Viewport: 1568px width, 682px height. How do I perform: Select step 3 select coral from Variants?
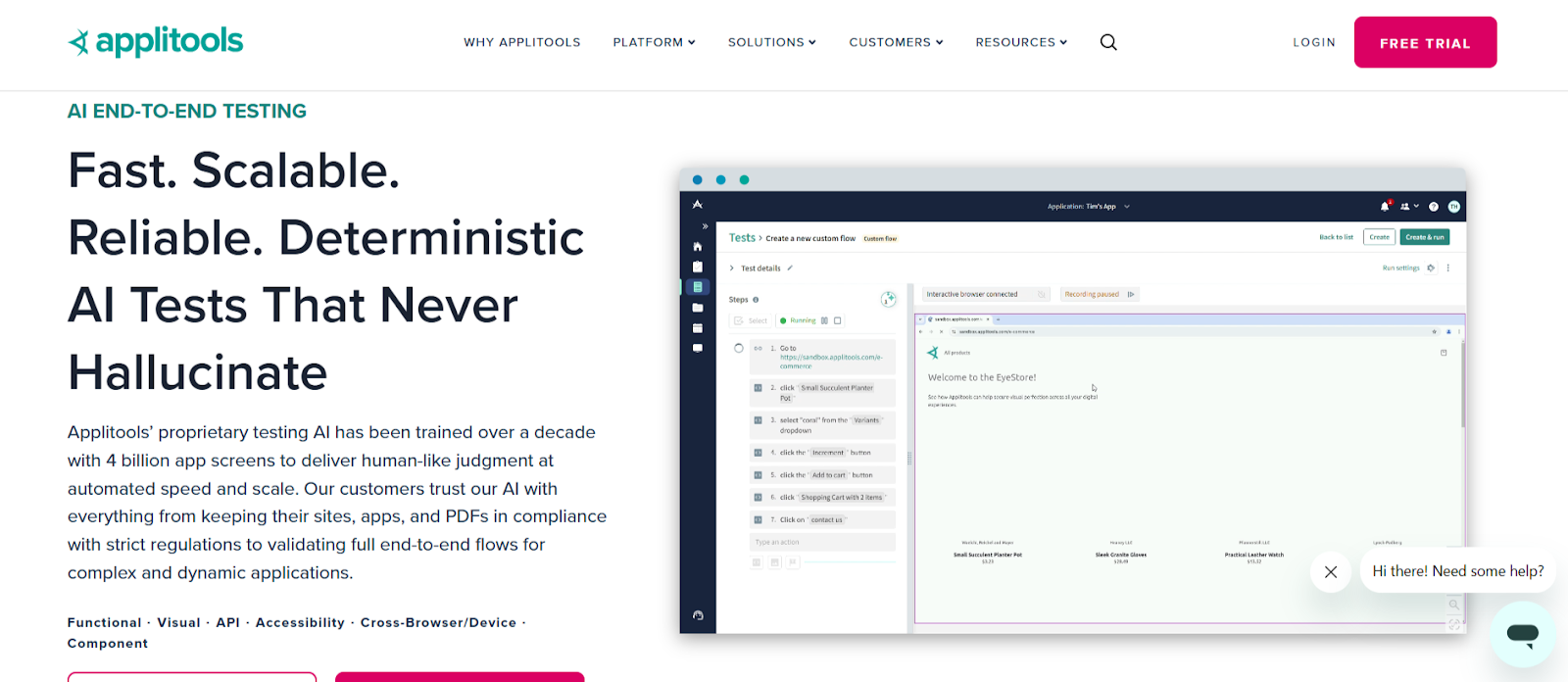click(x=822, y=425)
